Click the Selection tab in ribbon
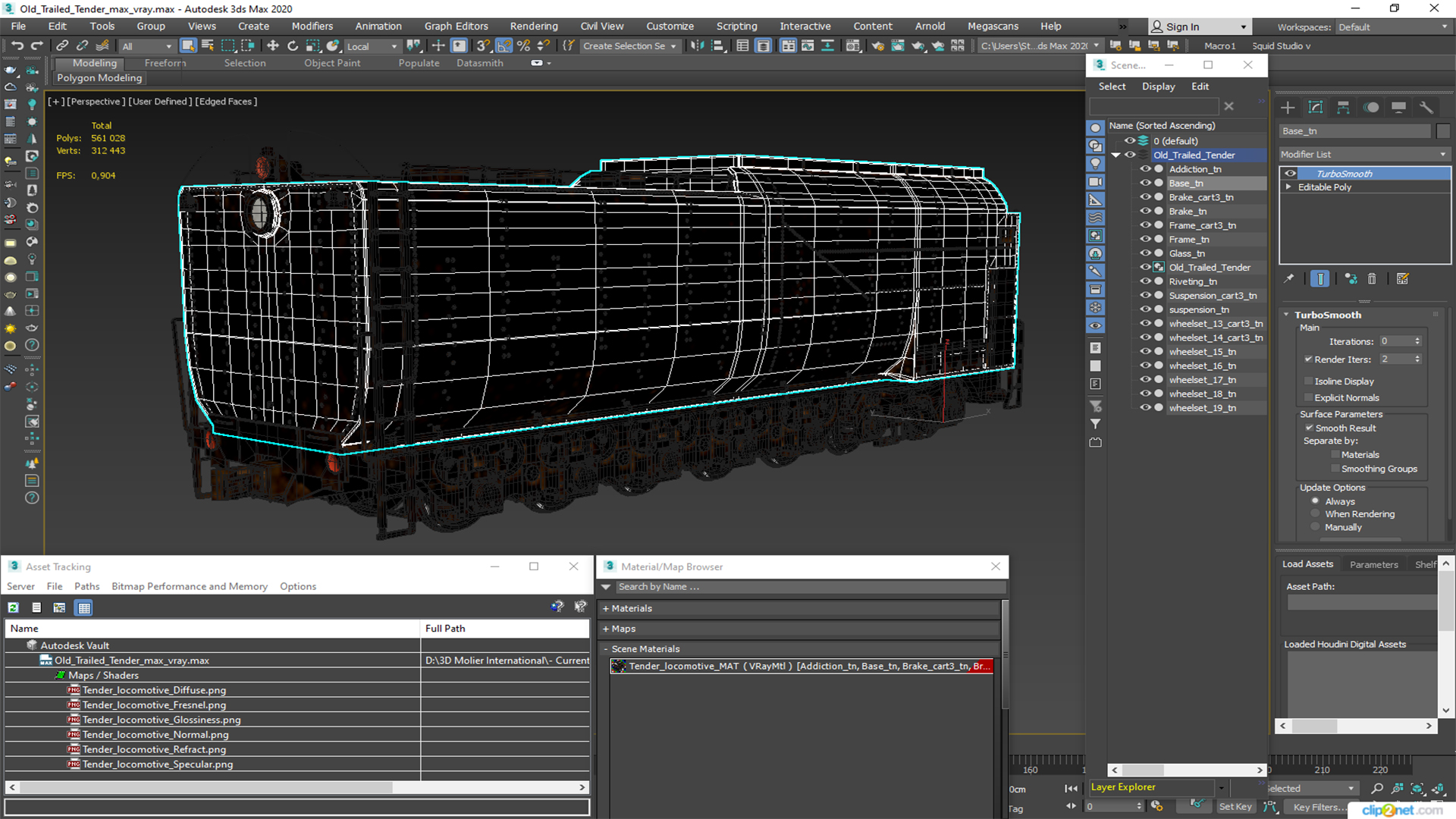Viewport: 1456px width, 819px height. pyautogui.click(x=245, y=62)
